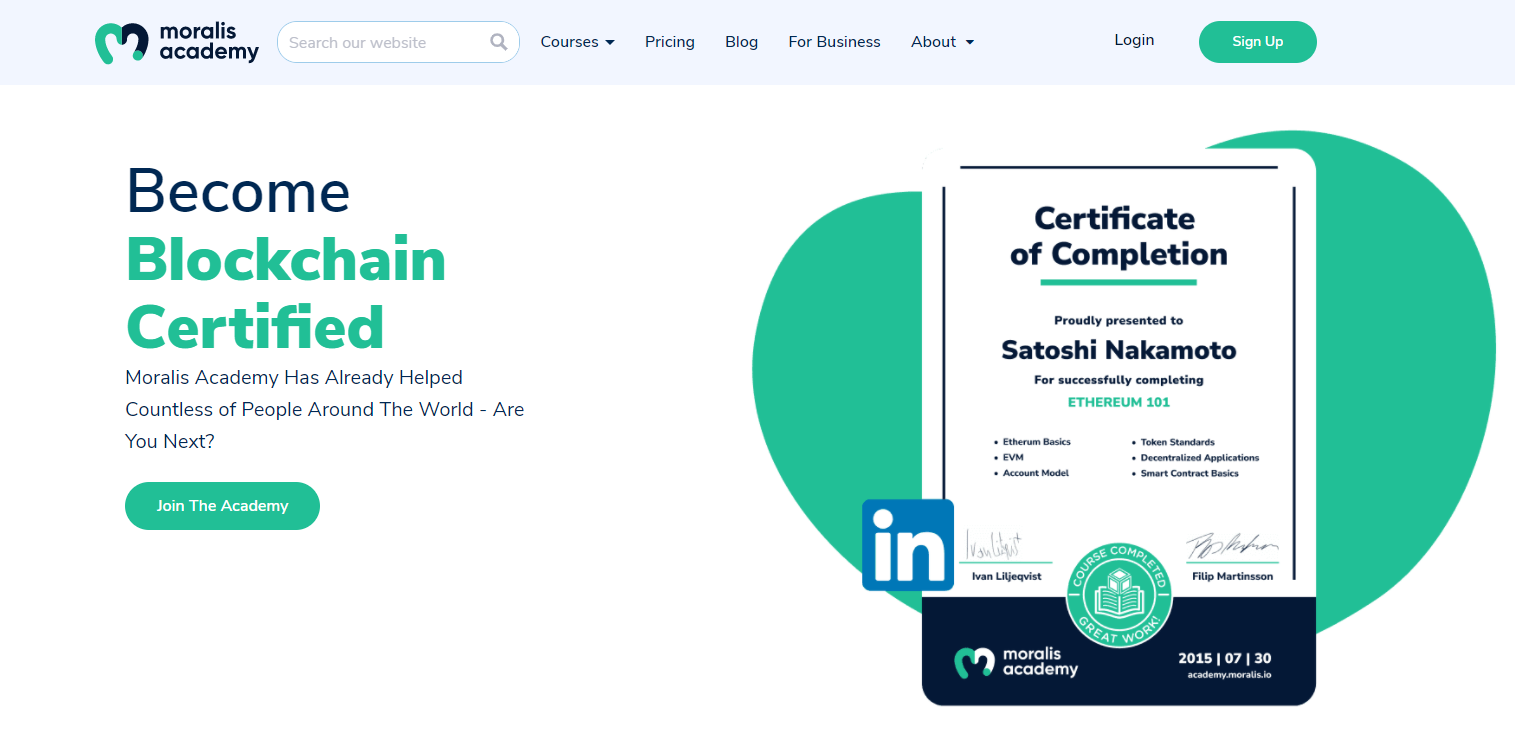This screenshot has width=1515, height=731.
Task: Focus the Search our website field
Action: click(398, 42)
